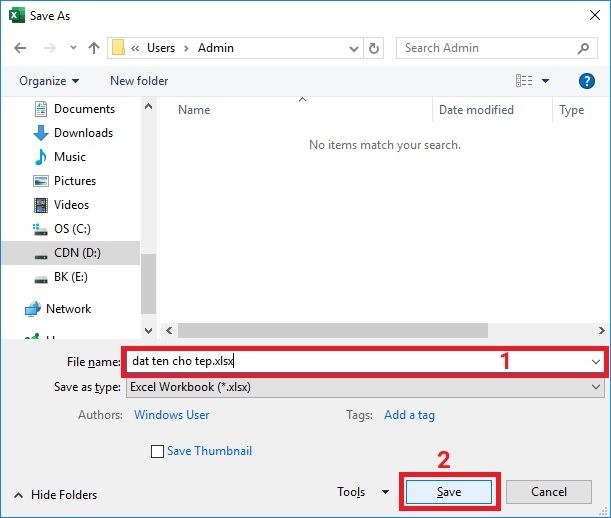Click the magnifier search icon

coord(583,48)
